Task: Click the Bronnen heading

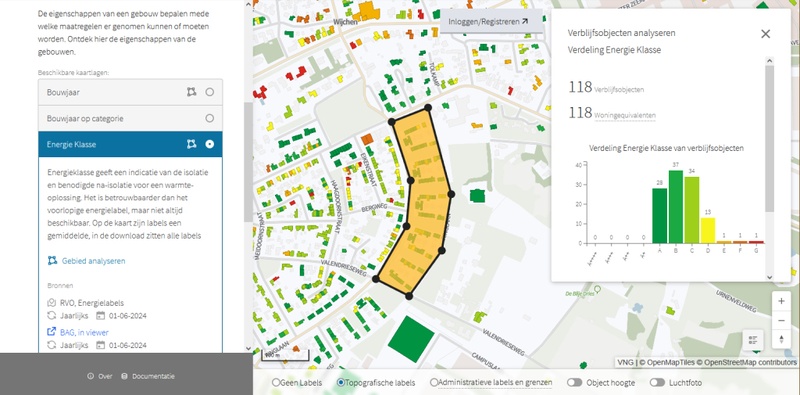Action: 60,286
